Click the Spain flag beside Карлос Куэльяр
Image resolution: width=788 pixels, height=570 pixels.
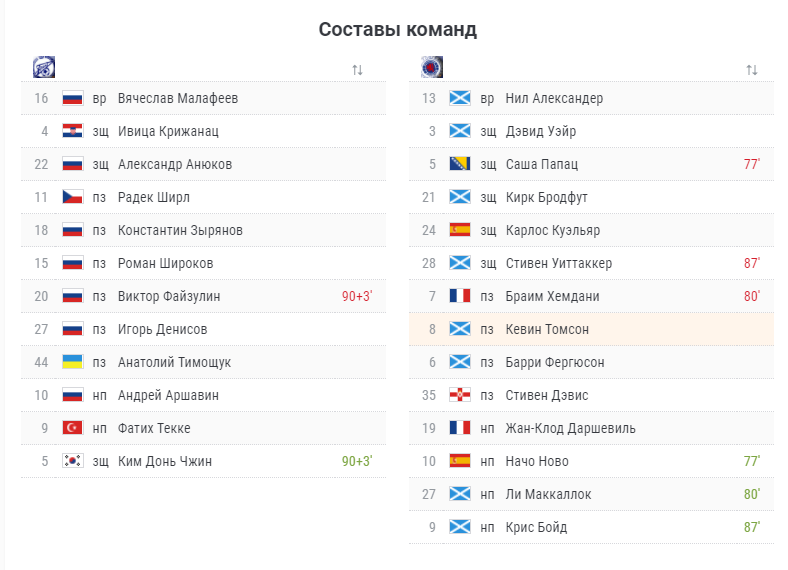(460, 230)
